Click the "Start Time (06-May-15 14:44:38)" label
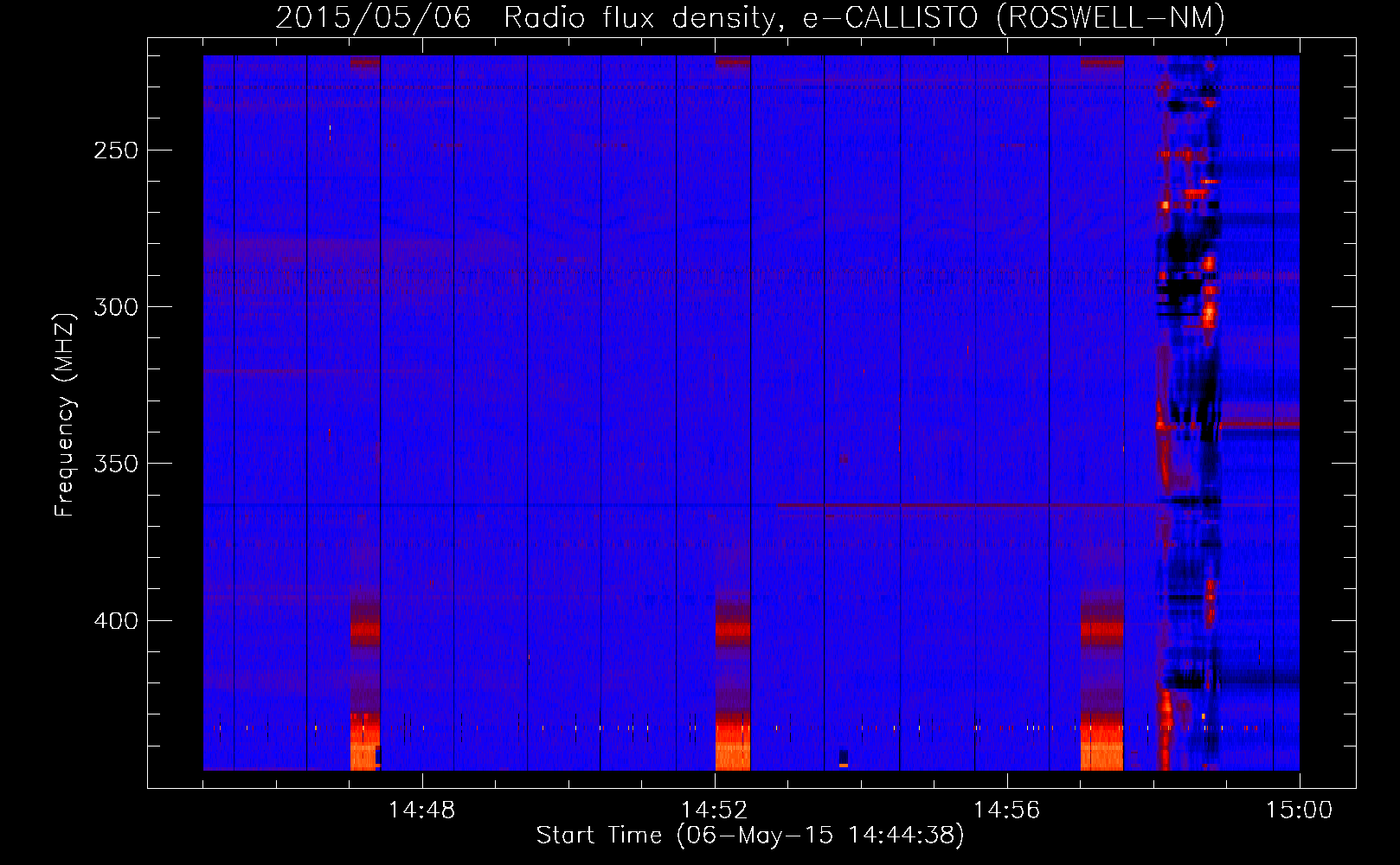The height and width of the screenshot is (865, 1400). 750,836
